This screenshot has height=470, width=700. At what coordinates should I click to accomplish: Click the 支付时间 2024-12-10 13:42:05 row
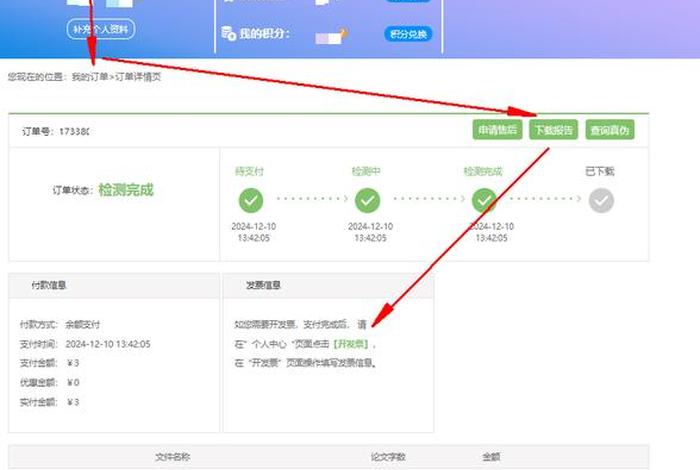pyautogui.click(x=85, y=344)
